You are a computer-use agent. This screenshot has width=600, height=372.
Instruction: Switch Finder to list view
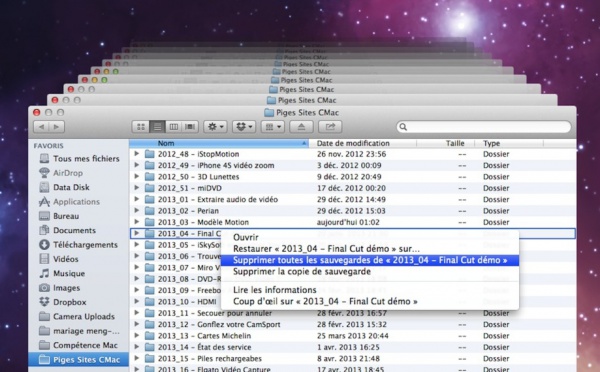(x=157, y=127)
